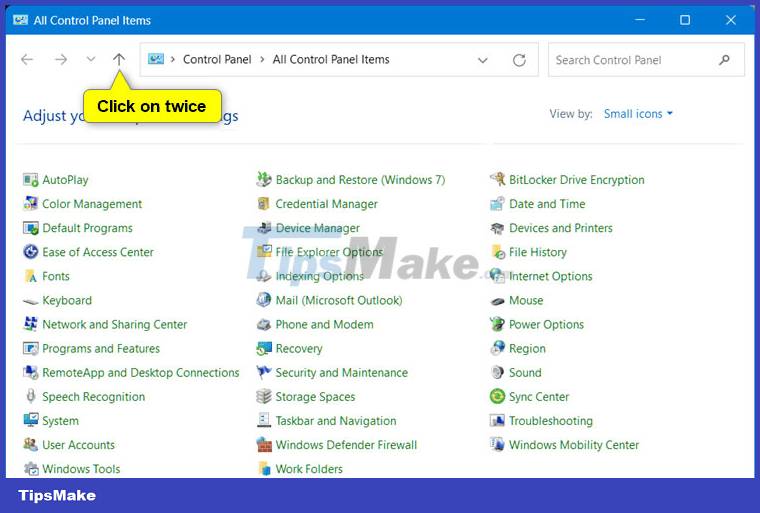This screenshot has width=760, height=513.
Task: Open Internet Options link
Action: tap(551, 276)
